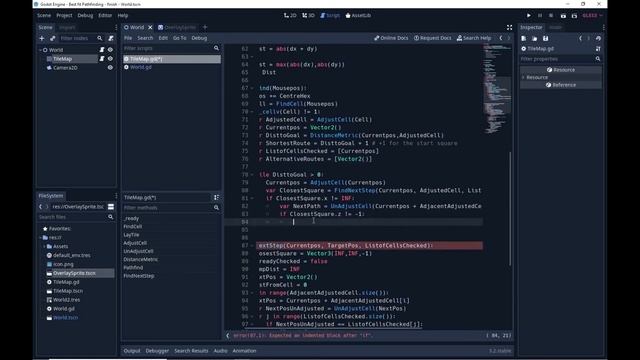Open the Scene menu

click(x=44, y=16)
